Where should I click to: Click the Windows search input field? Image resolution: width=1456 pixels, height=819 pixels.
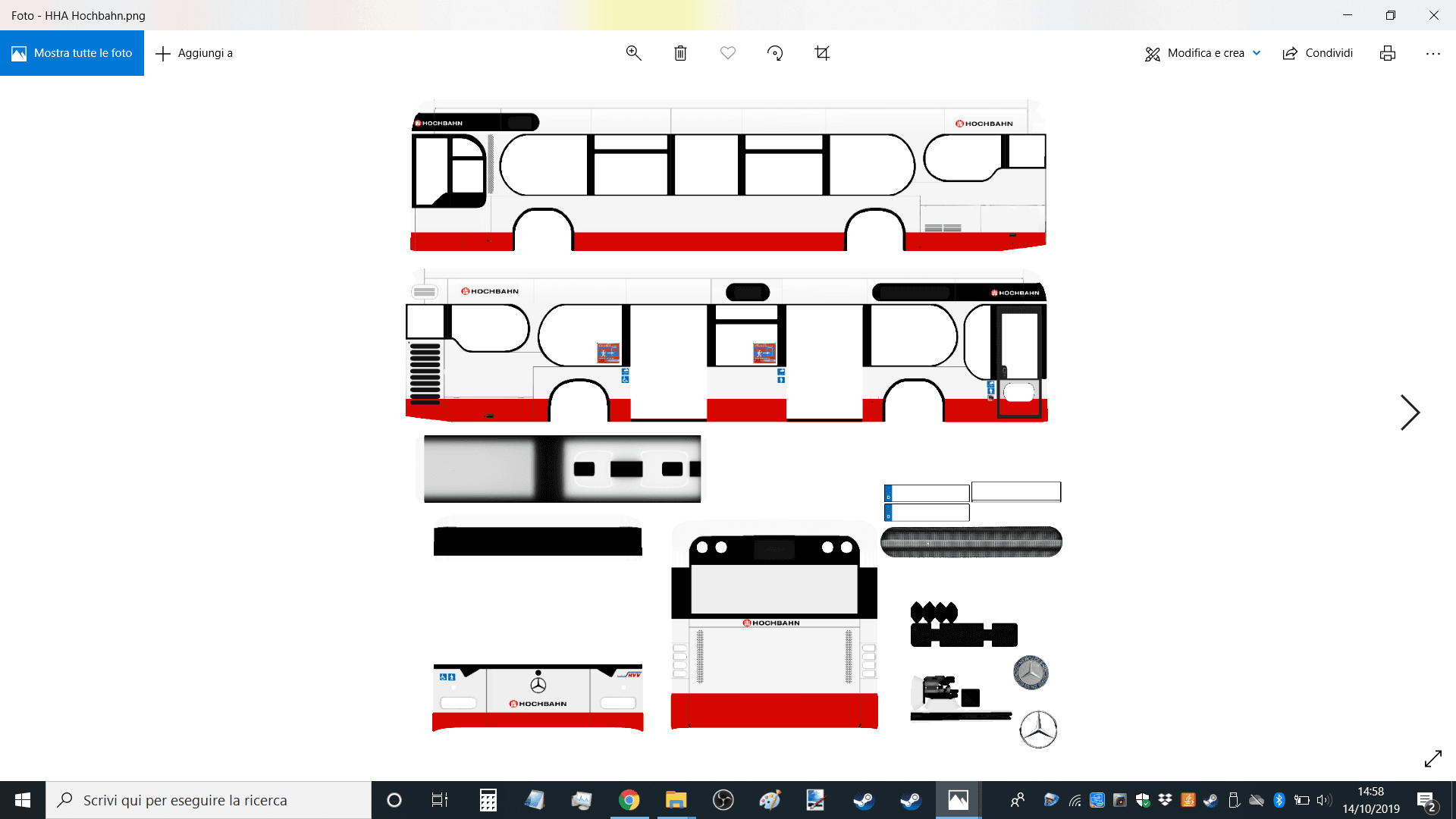point(209,800)
